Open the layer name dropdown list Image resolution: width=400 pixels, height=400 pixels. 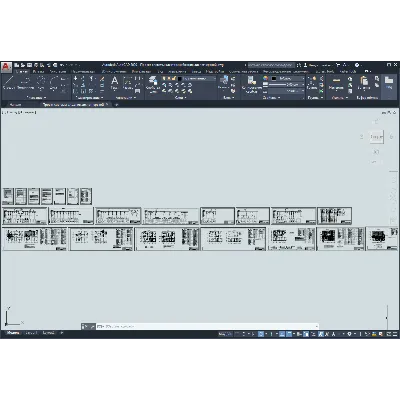(199, 79)
